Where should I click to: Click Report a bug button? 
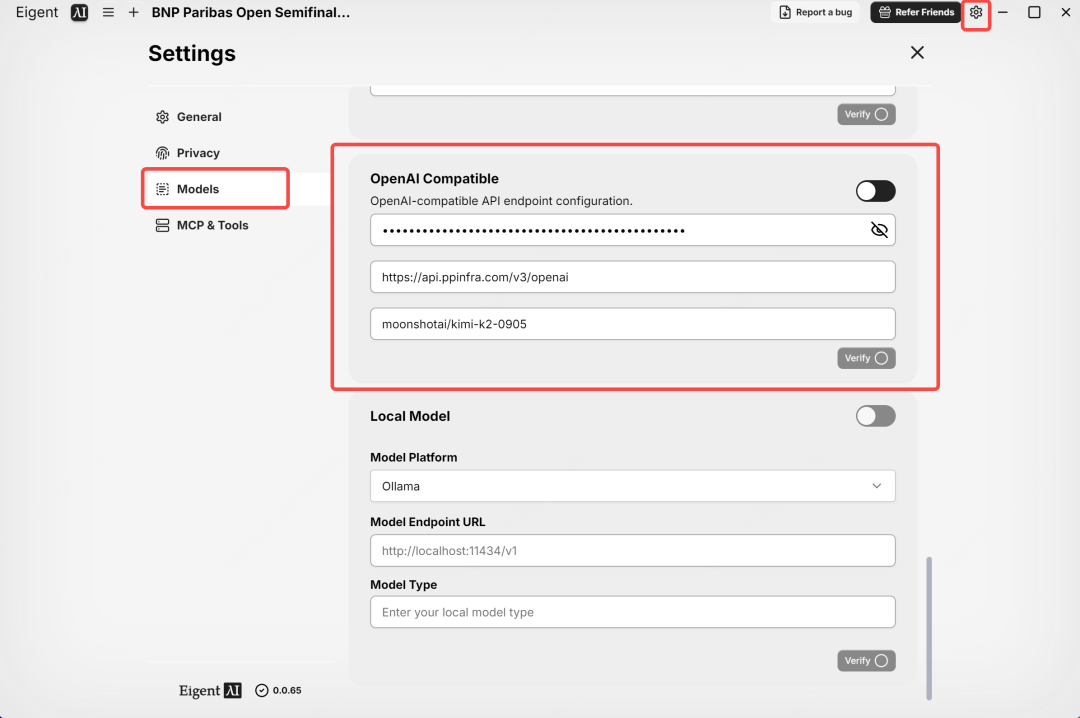click(816, 12)
